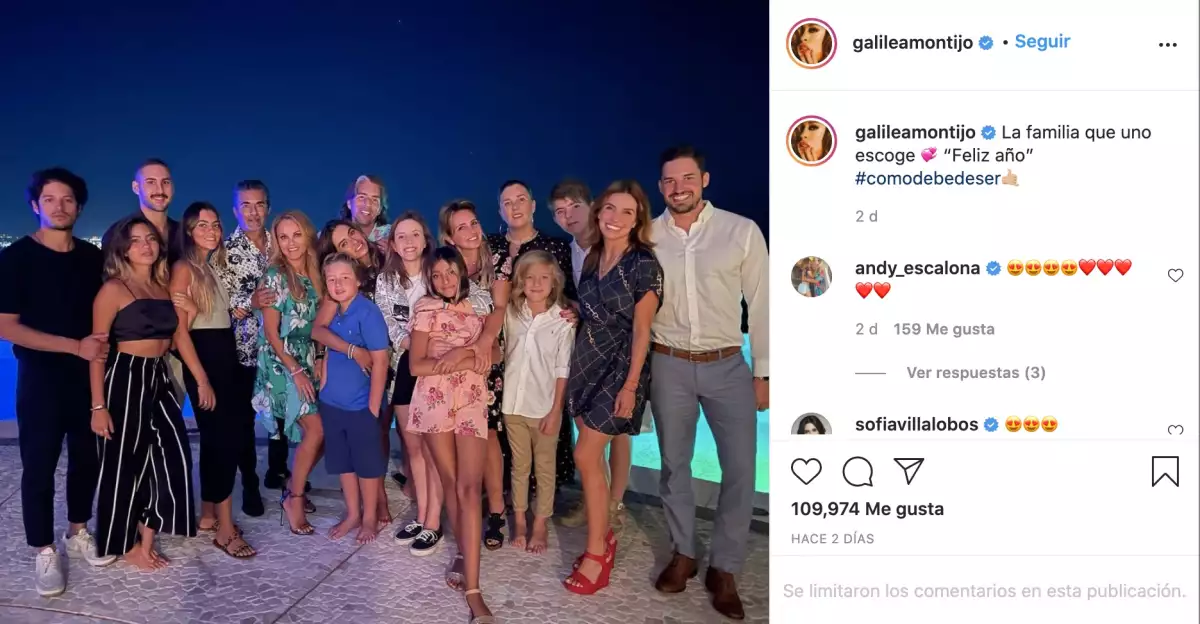
Task: Like andy_escalona's comment
Action: 1175,275
